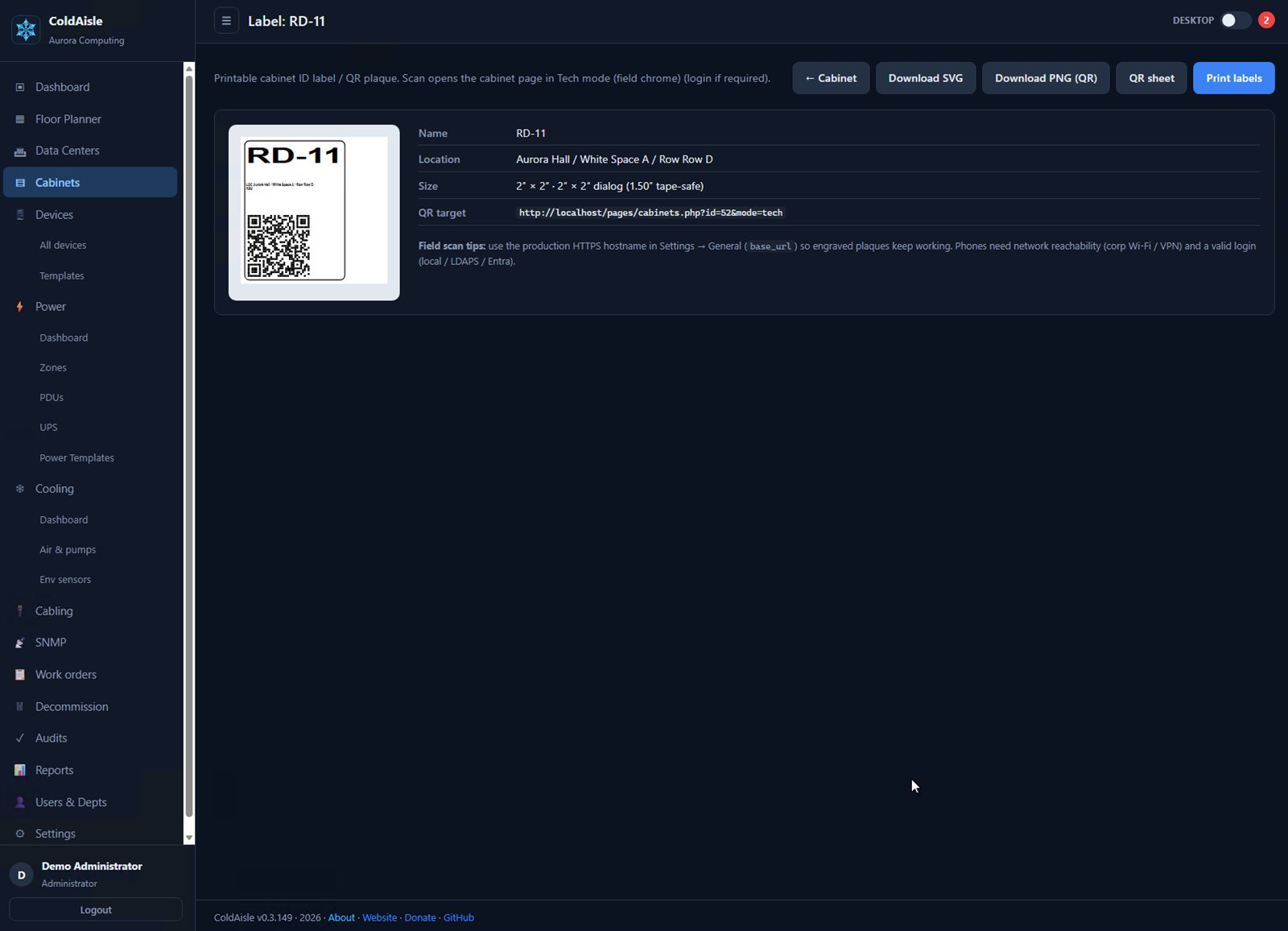Click the Floor Planner grid icon
The width and height of the screenshot is (1288, 931).
[20, 119]
